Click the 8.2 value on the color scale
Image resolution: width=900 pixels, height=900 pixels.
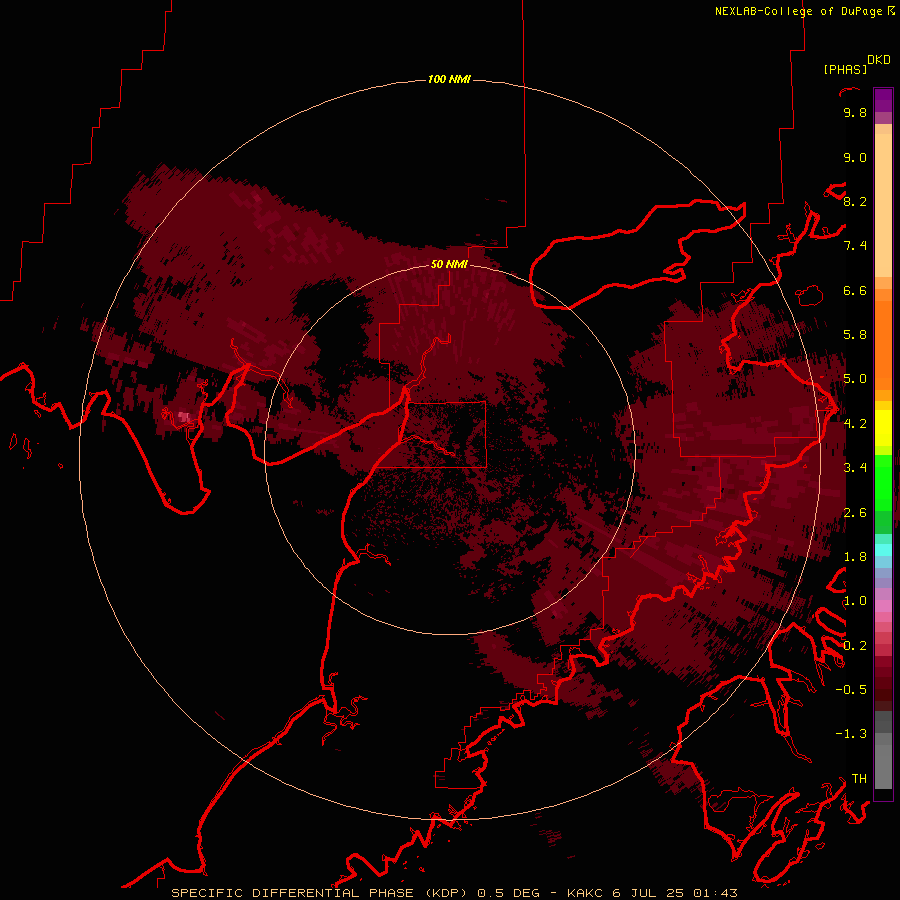855,201
